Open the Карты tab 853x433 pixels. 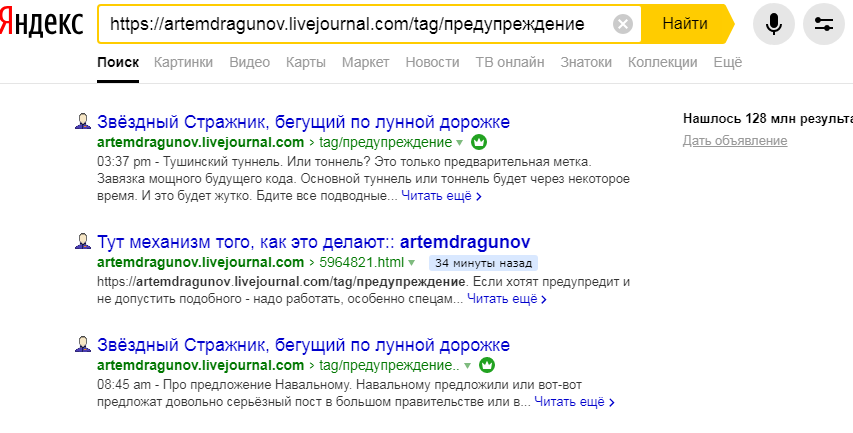pyautogui.click(x=306, y=63)
